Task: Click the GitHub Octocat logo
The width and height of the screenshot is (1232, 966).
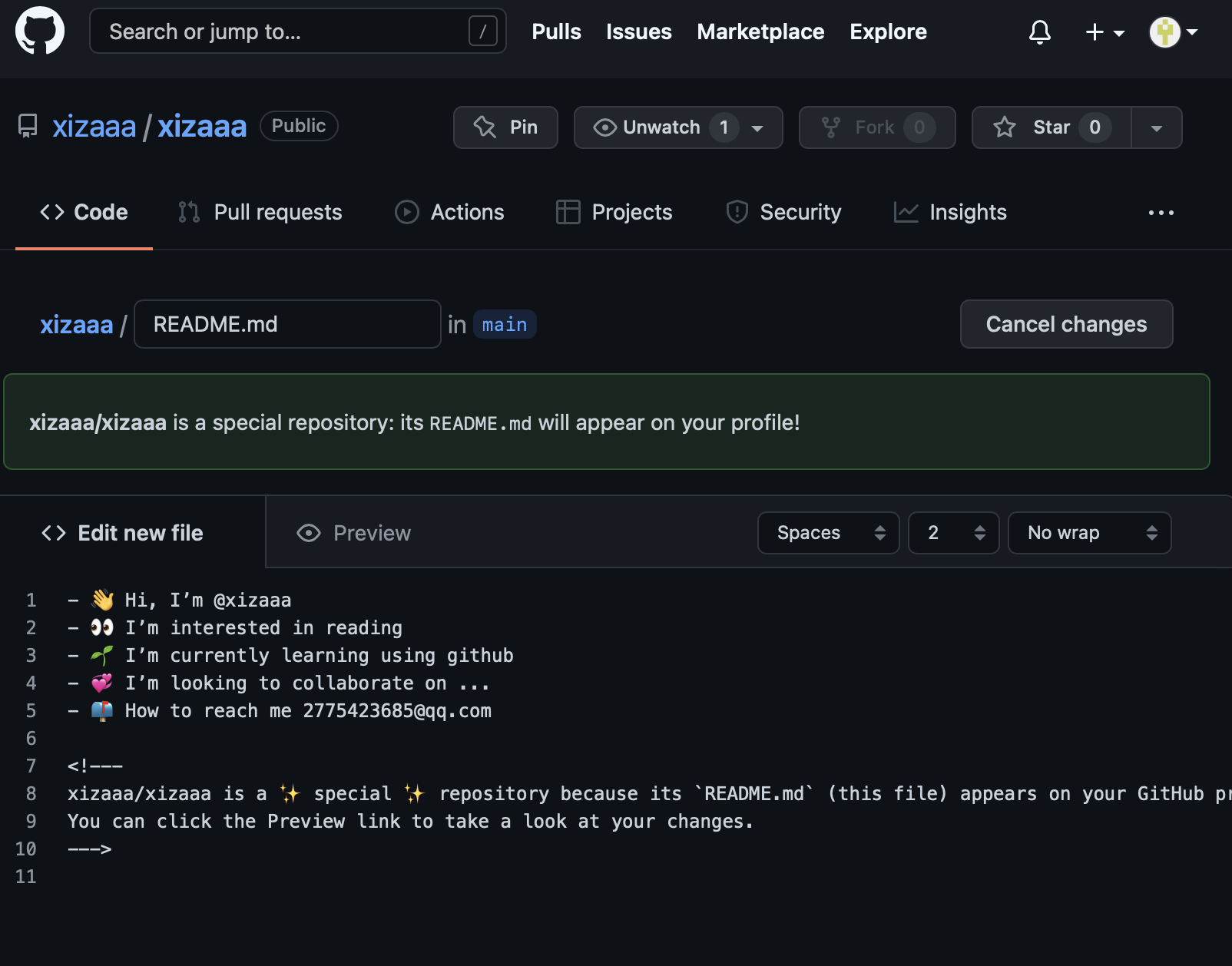Action: pos(40,31)
